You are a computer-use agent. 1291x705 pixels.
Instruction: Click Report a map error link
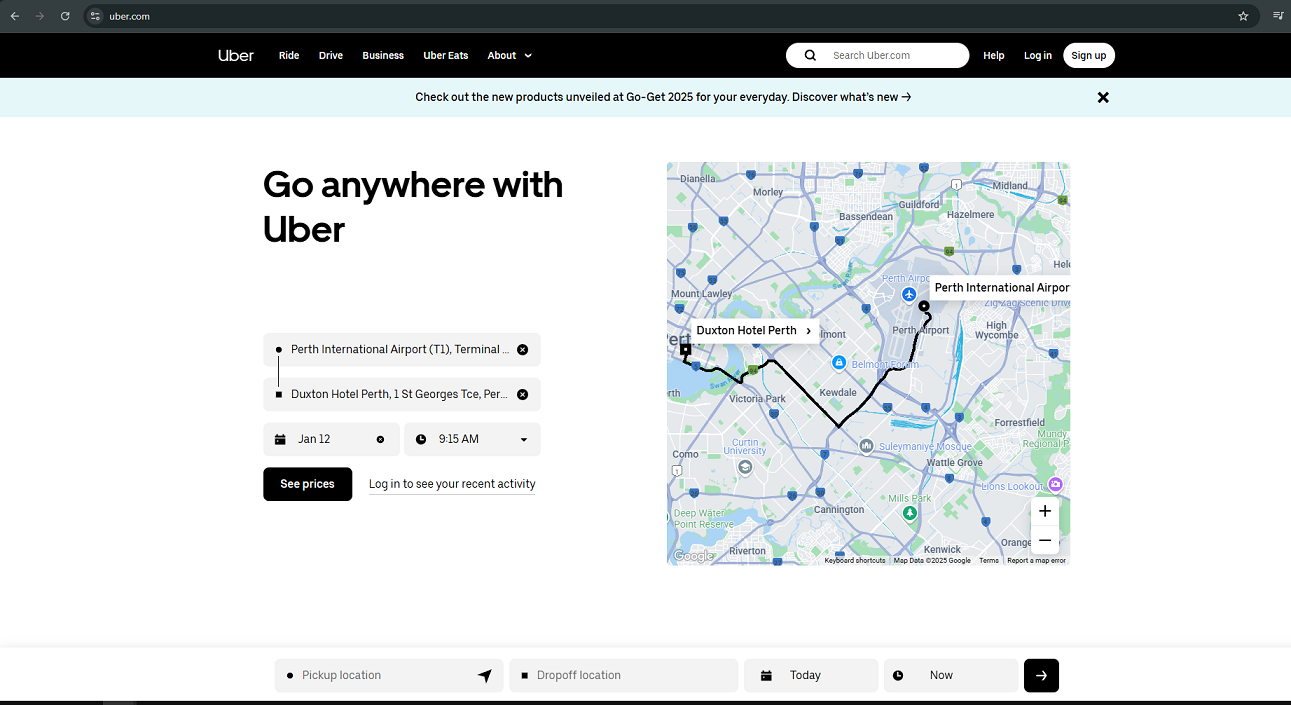coord(1036,560)
